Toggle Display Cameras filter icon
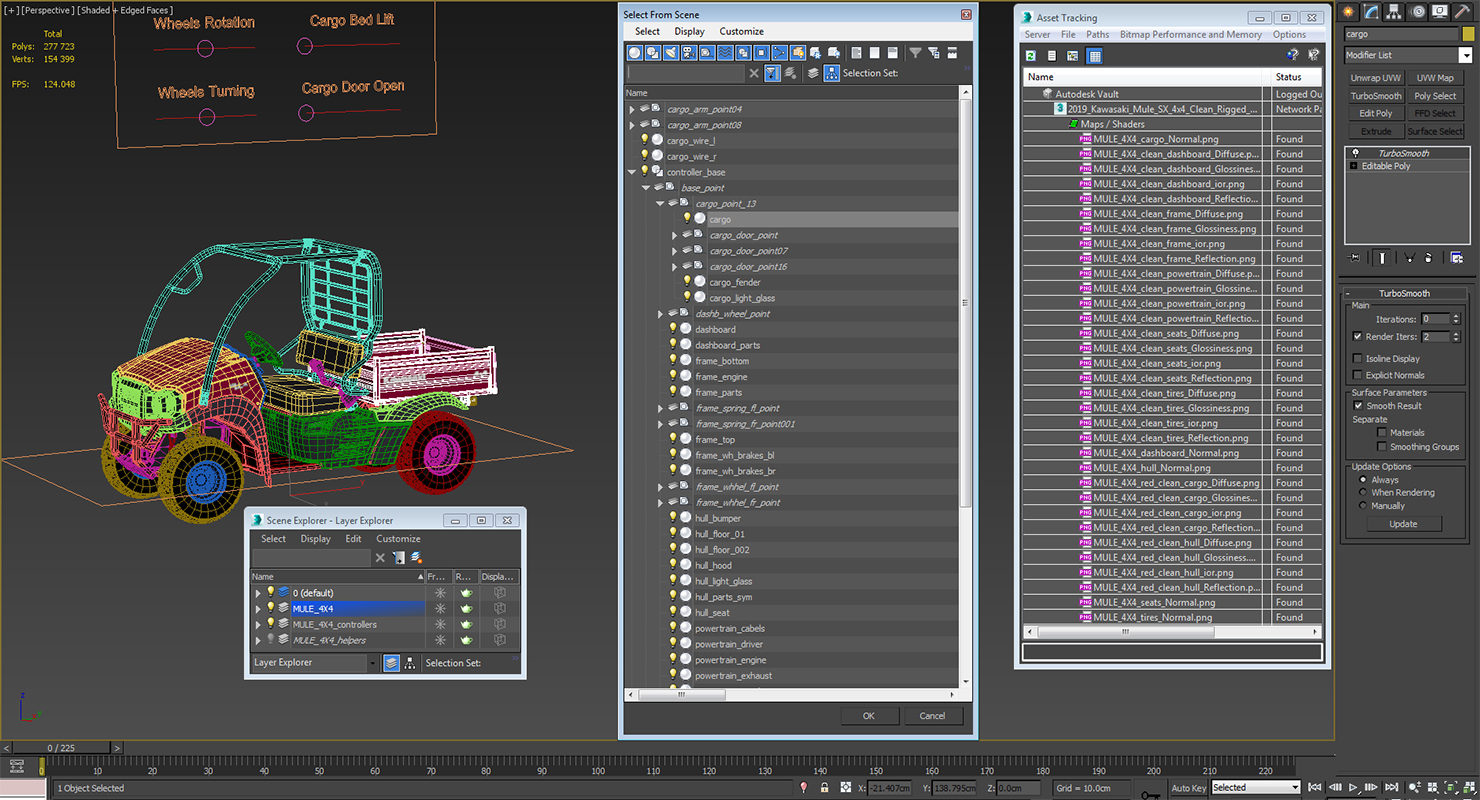 coord(689,53)
